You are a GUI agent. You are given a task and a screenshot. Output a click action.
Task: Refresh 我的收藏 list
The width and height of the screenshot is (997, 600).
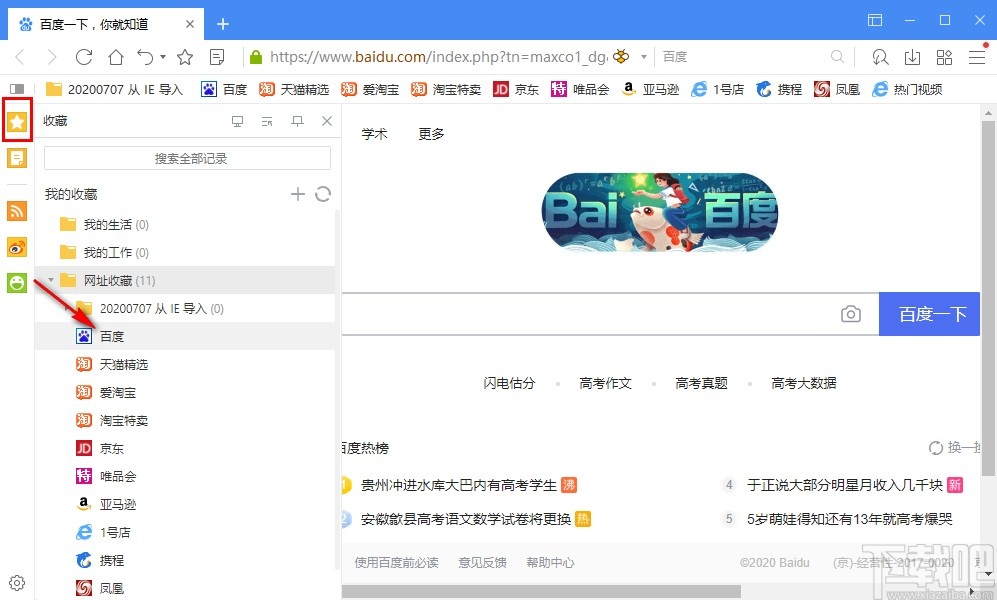pos(323,194)
